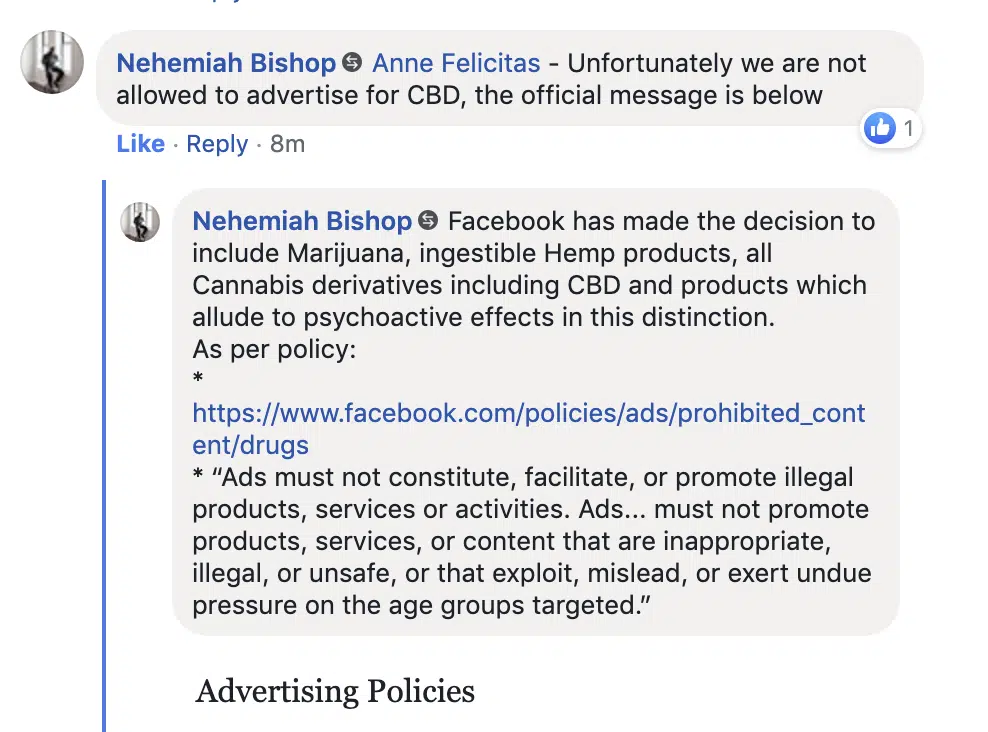The height and width of the screenshot is (732, 988).
Task: Click Reply under Nehemiah Bishop's comment
Action: [216, 144]
